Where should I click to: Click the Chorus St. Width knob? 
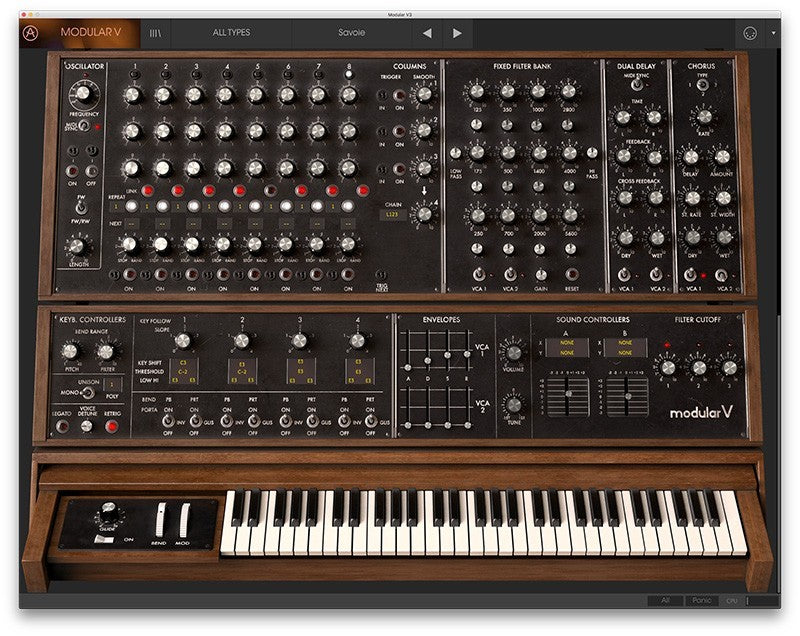pos(723,198)
